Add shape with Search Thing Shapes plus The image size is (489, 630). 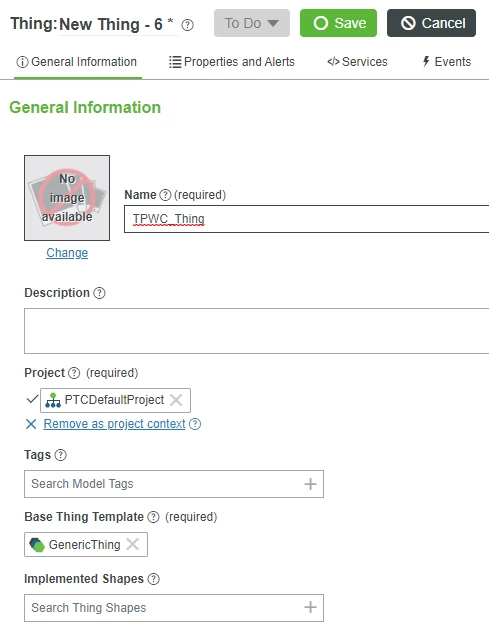[310, 607]
